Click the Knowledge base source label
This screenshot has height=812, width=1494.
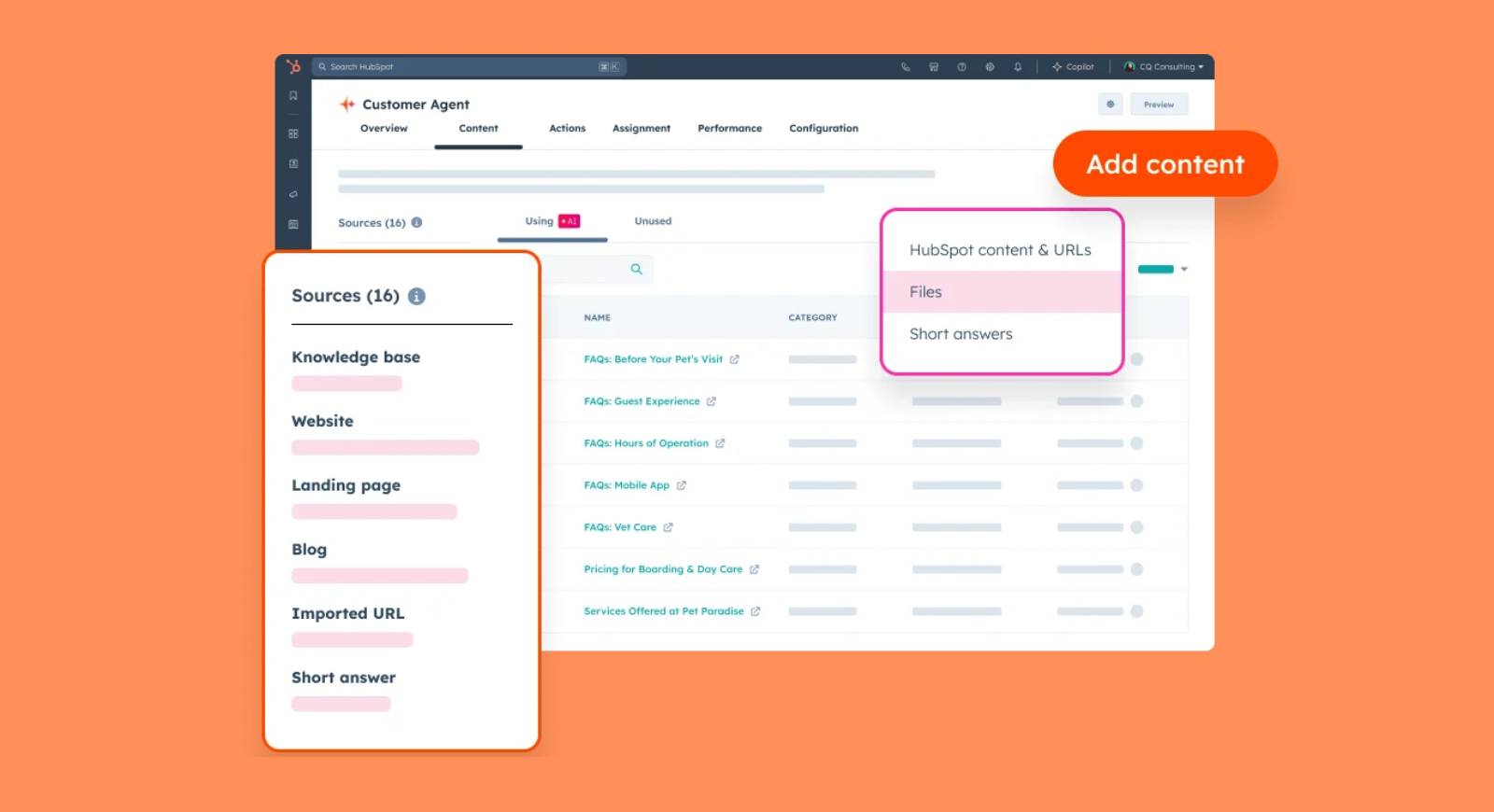[356, 357]
